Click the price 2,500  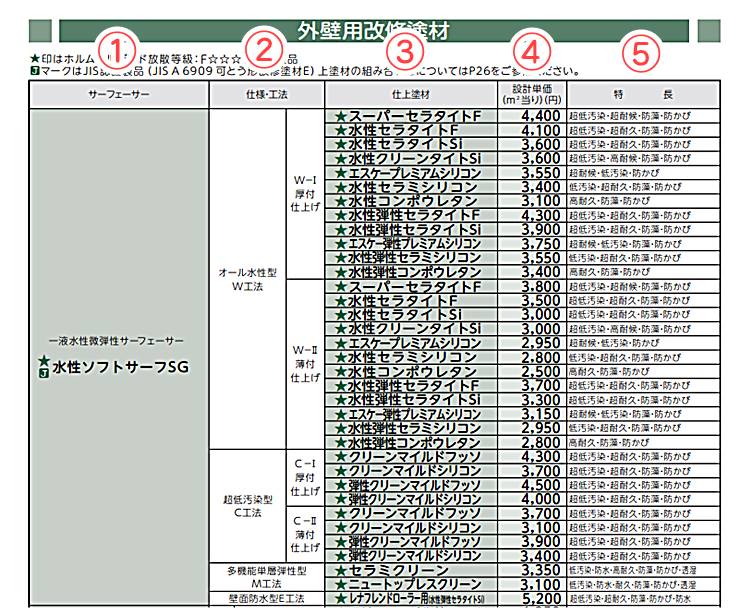[541, 372]
